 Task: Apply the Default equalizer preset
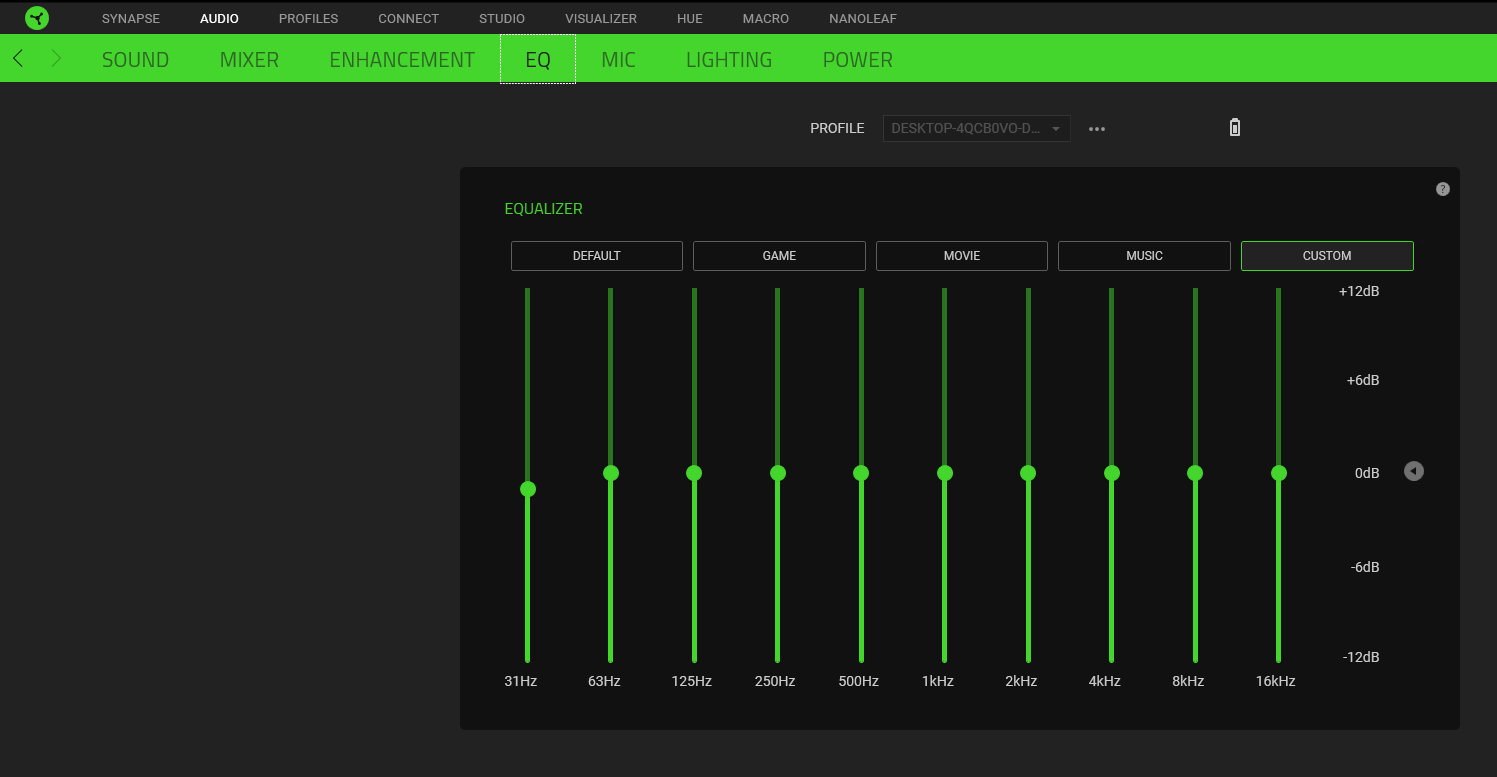596,256
